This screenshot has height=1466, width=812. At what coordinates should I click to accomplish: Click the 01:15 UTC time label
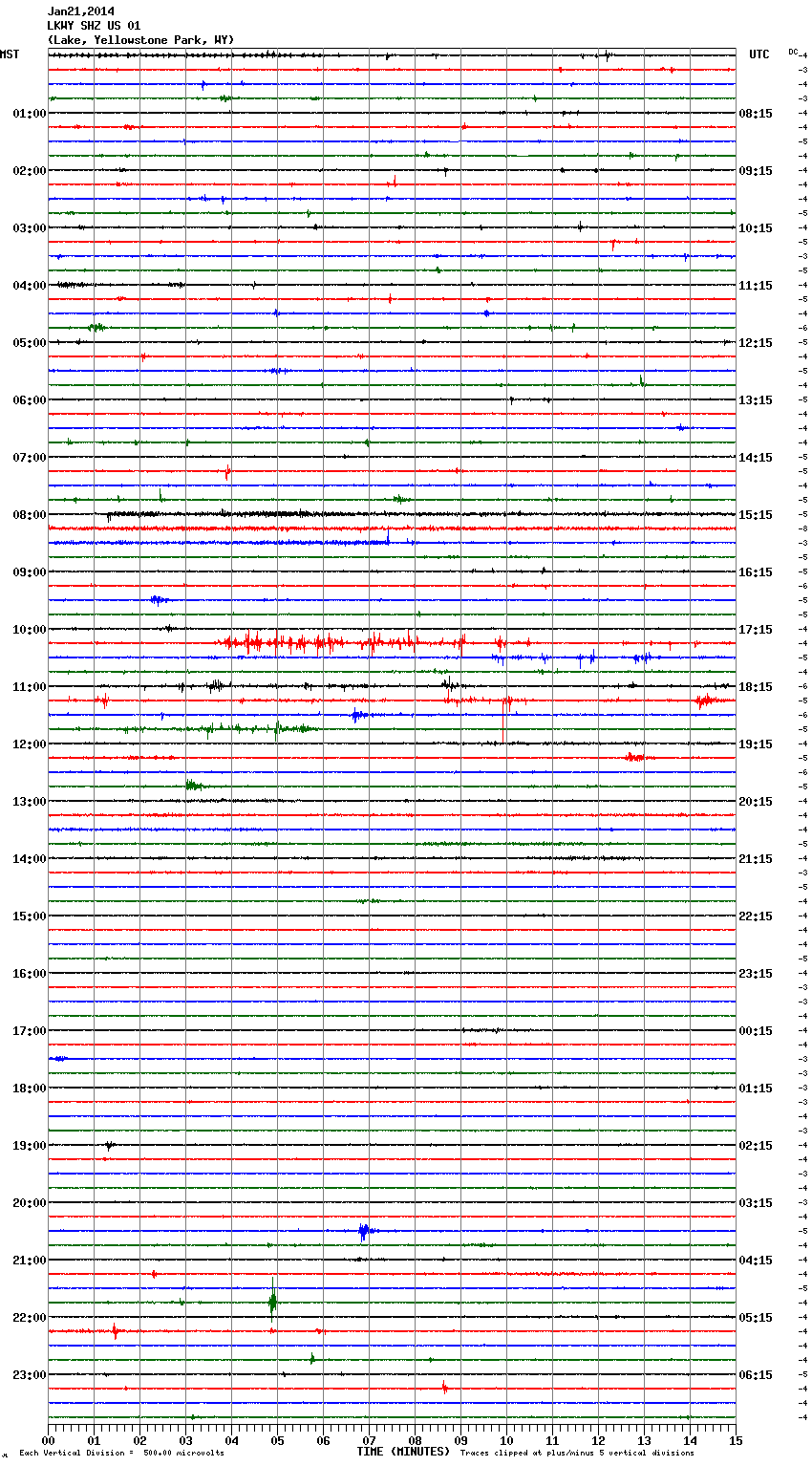coord(756,1089)
